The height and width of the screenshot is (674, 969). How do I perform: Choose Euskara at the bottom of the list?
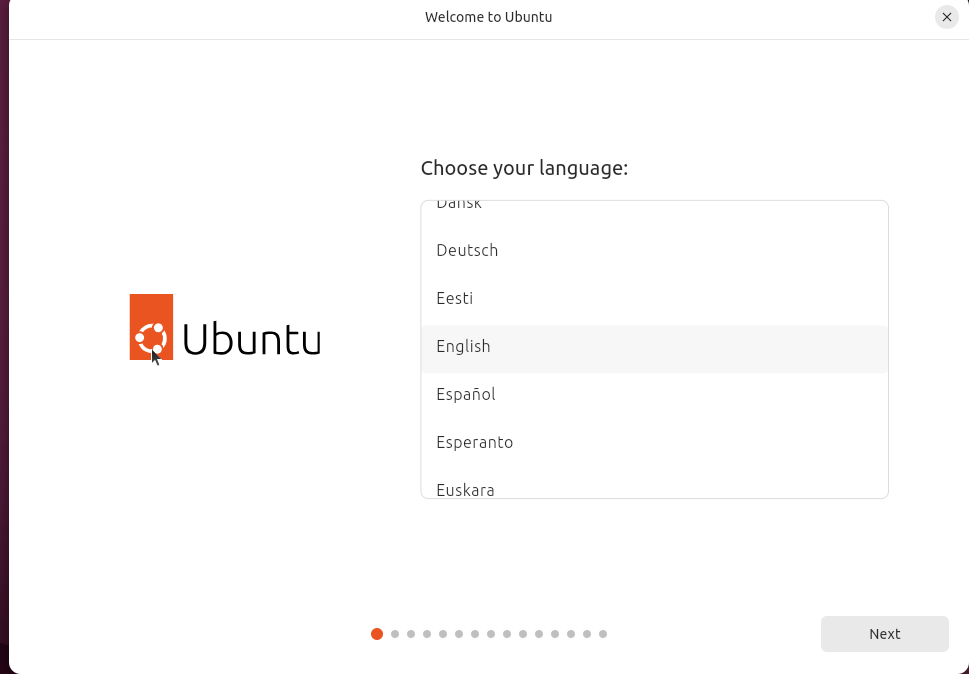466,489
